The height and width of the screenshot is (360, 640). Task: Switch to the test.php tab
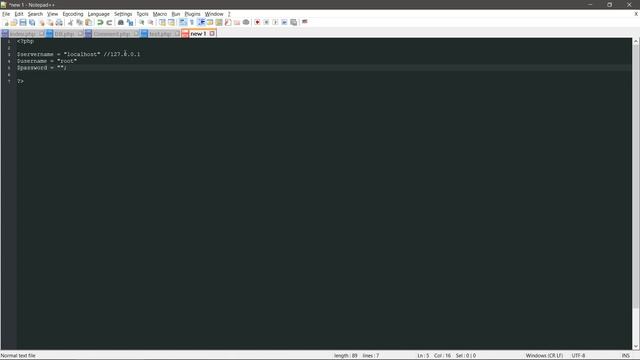tap(160, 34)
